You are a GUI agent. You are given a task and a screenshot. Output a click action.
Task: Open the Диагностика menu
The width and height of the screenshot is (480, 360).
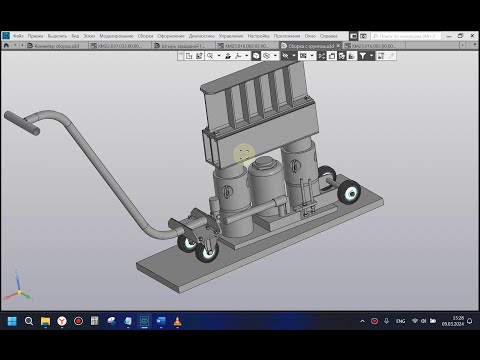coord(202,36)
